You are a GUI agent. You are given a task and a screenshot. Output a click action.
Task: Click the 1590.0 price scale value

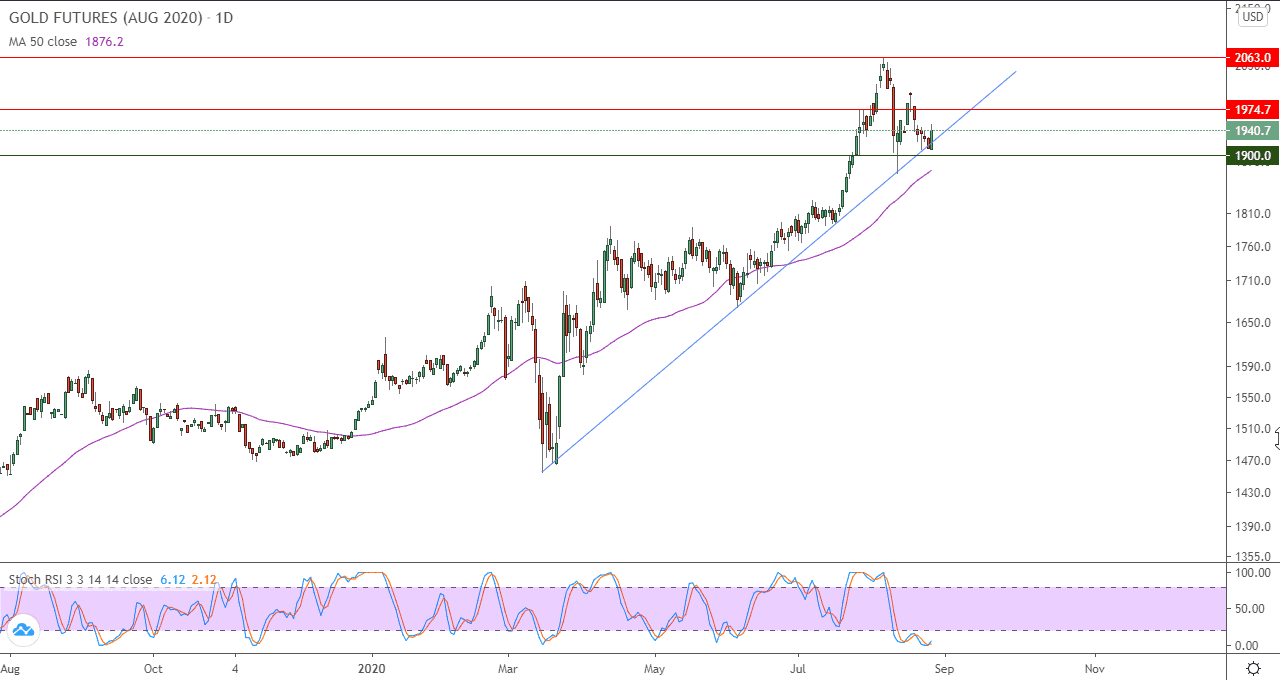[x=1253, y=367]
